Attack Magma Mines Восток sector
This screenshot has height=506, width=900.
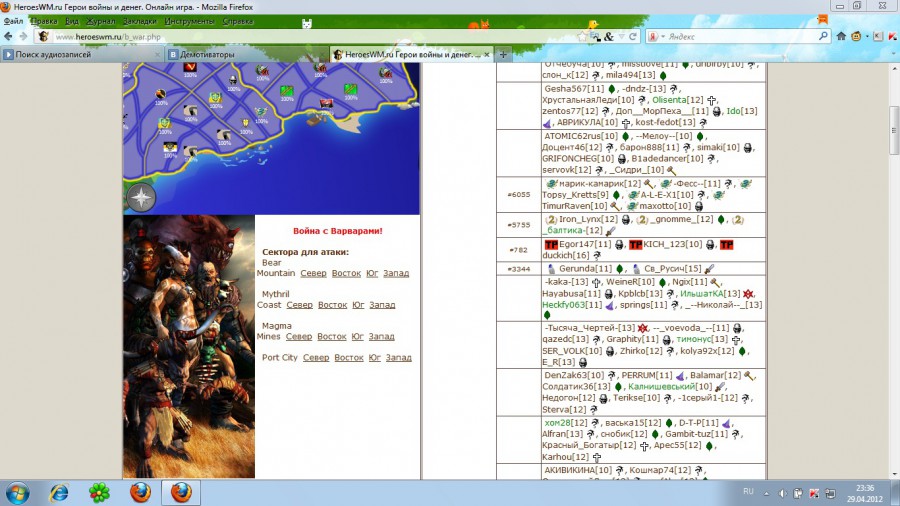click(332, 337)
